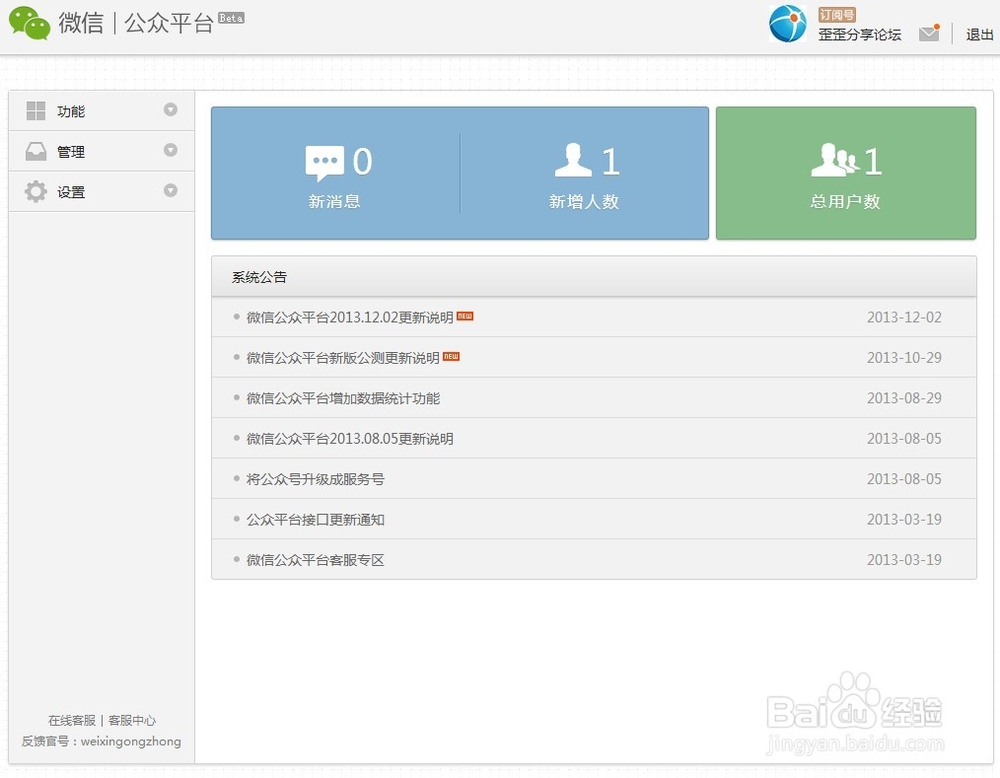Open 微信公众平台新版公测更新说明 announcement
Image resolution: width=1000 pixels, height=778 pixels.
coord(343,358)
